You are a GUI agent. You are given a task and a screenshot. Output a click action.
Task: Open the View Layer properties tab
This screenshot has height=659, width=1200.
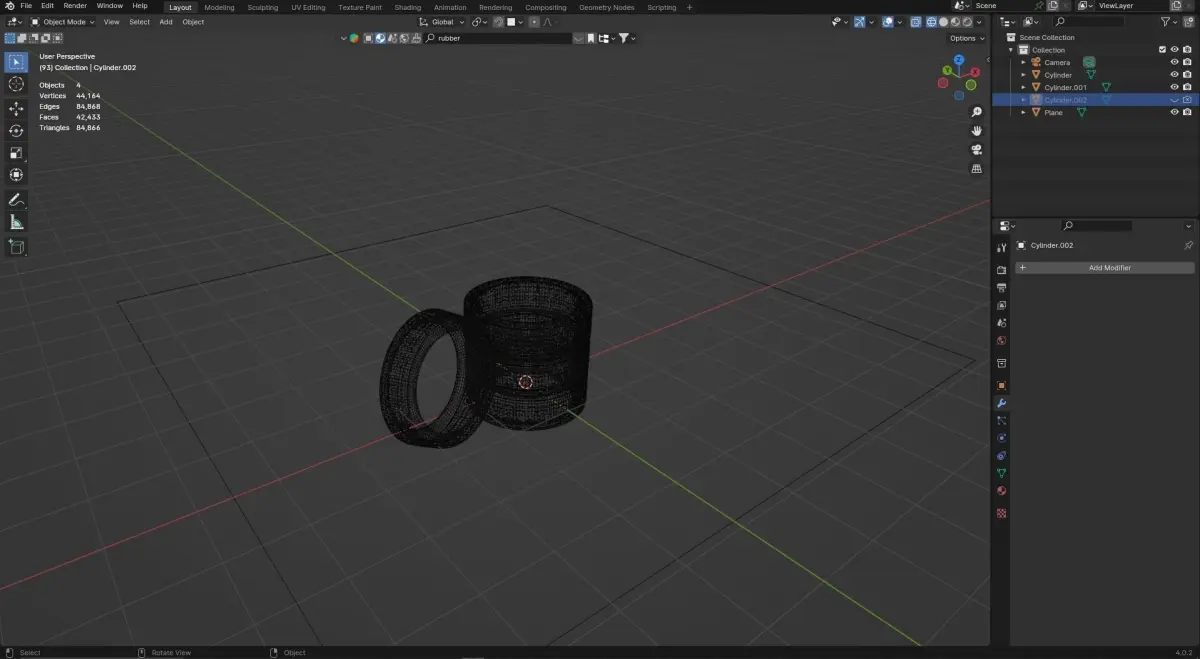click(x=1001, y=305)
